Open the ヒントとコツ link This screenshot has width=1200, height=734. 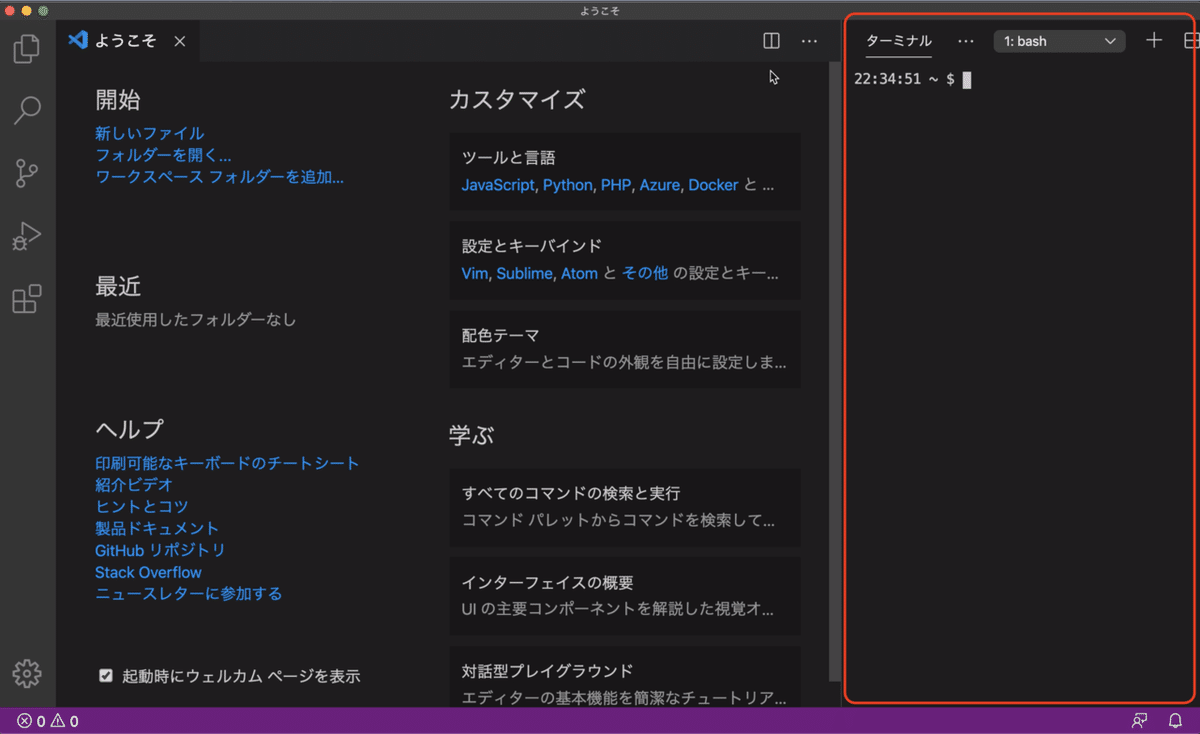pos(141,506)
